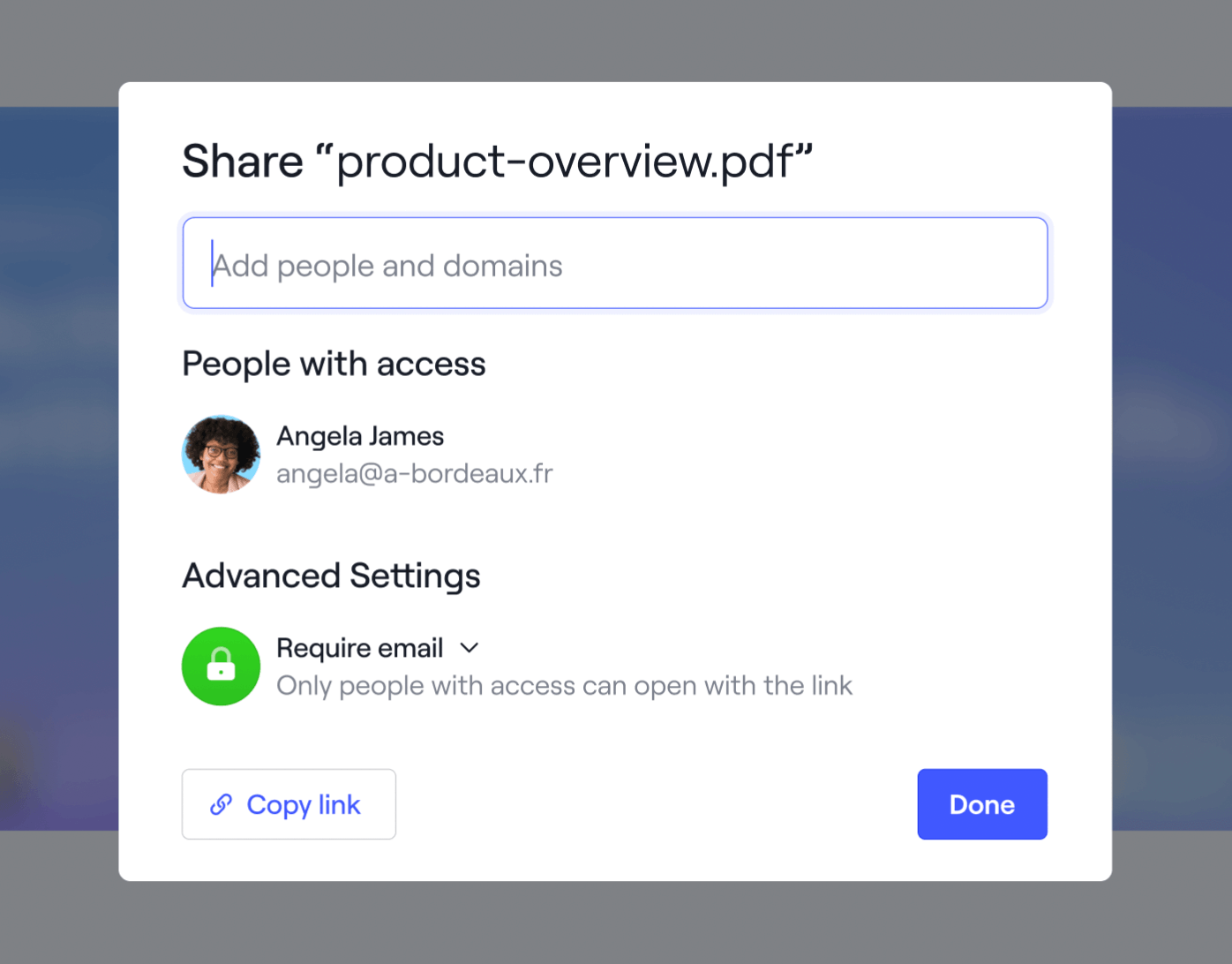Image resolution: width=1232 pixels, height=964 pixels.
Task: Click the Copy link button
Action: pos(289,804)
